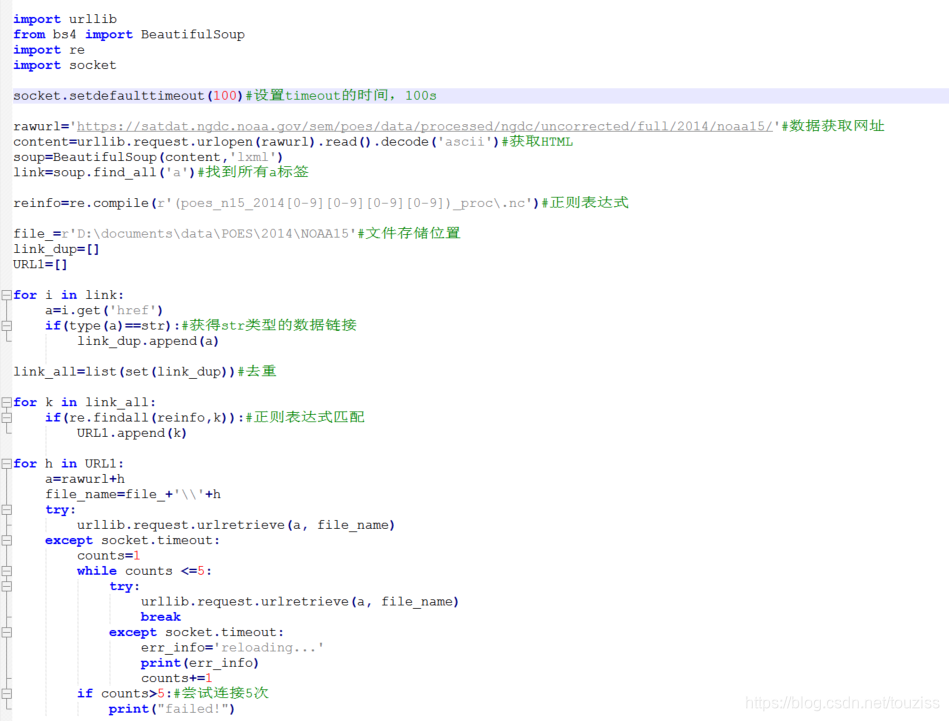
Task: Collapse the outer 'try:' block fold marker
Action: [6, 510]
